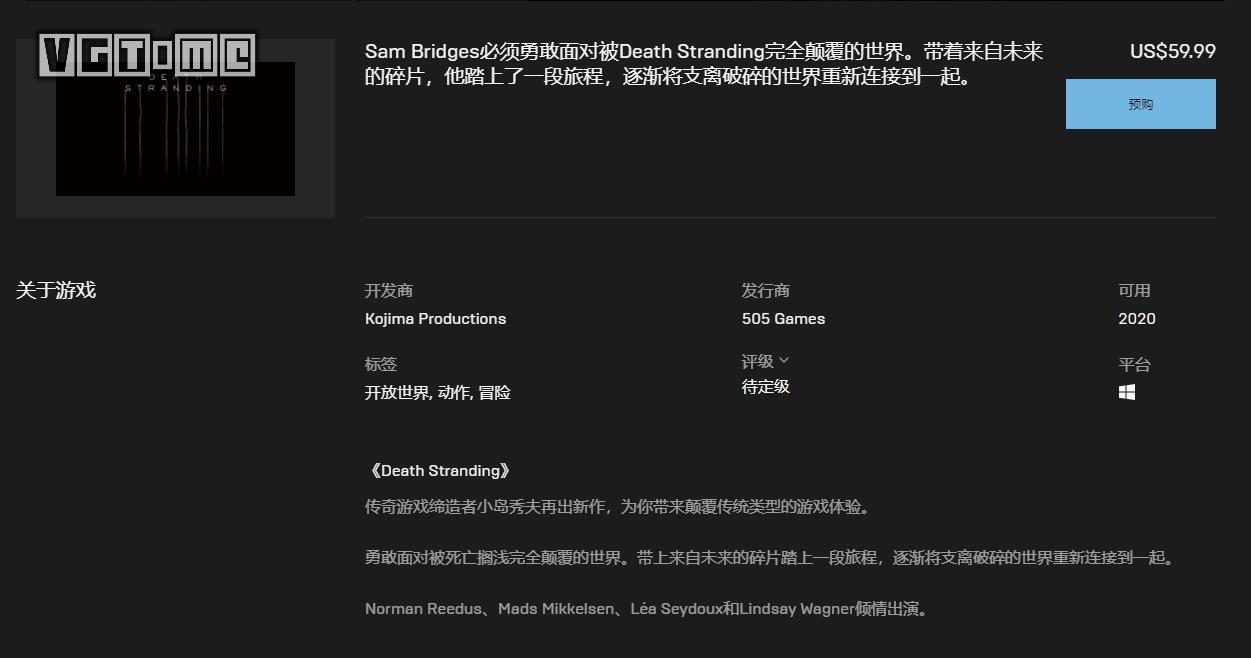
Task: Click the sentence about 小岛秀夫
Action: click(618, 507)
